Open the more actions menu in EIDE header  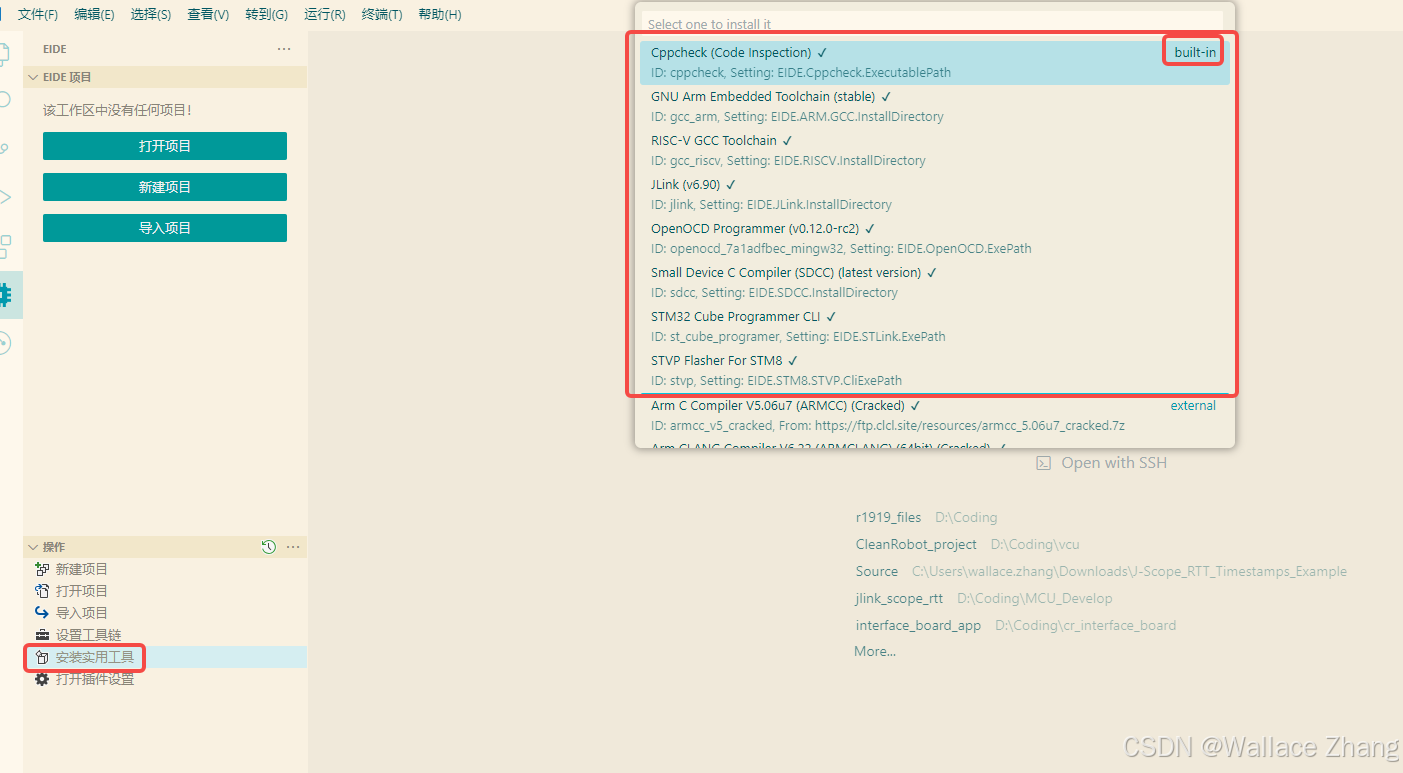click(x=284, y=49)
